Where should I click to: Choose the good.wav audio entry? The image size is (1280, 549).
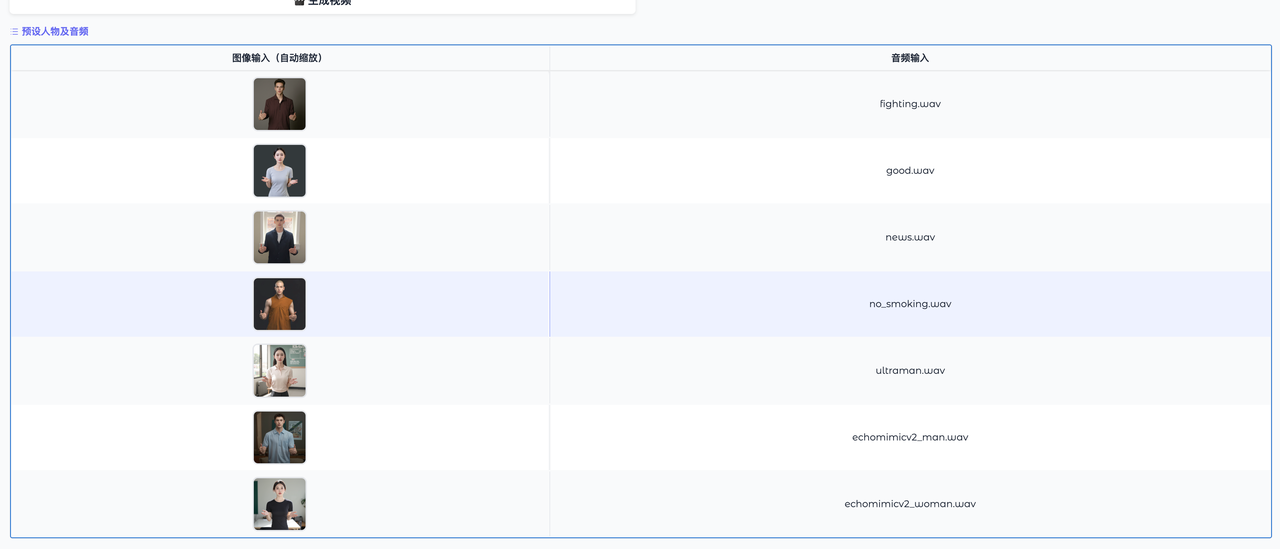click(x=910, y=171)
